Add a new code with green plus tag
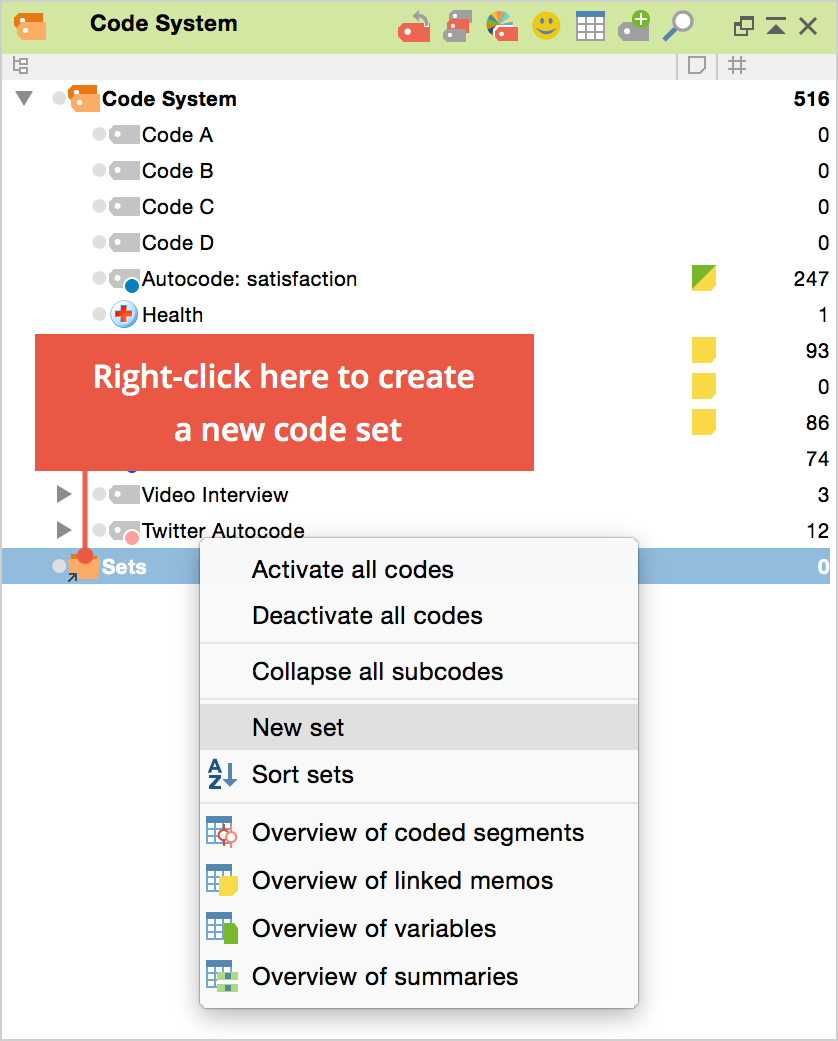Image resolution: width=838 pixels, height=1041 pixels. pos(634,26)
